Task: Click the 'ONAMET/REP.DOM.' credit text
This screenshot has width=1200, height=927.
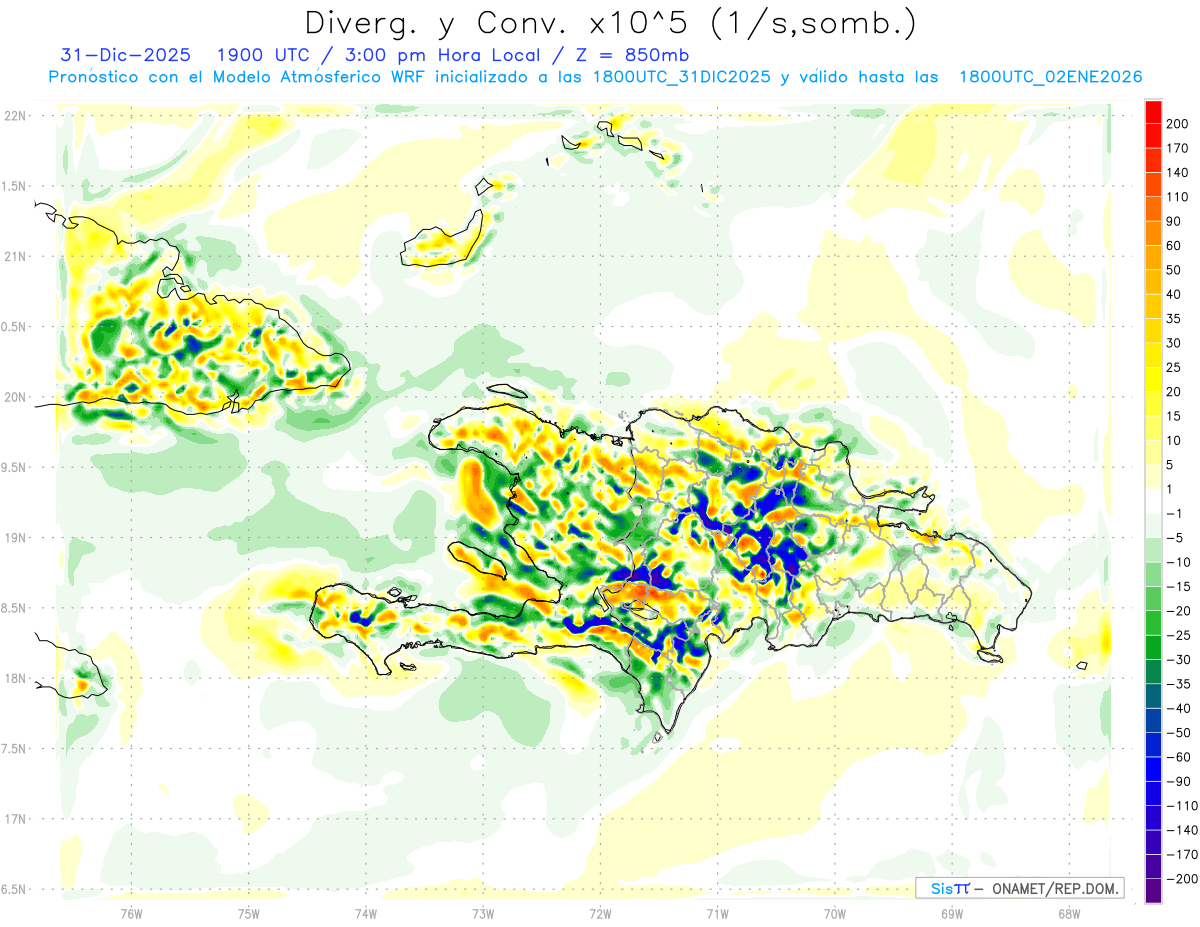Action: 1053,888
